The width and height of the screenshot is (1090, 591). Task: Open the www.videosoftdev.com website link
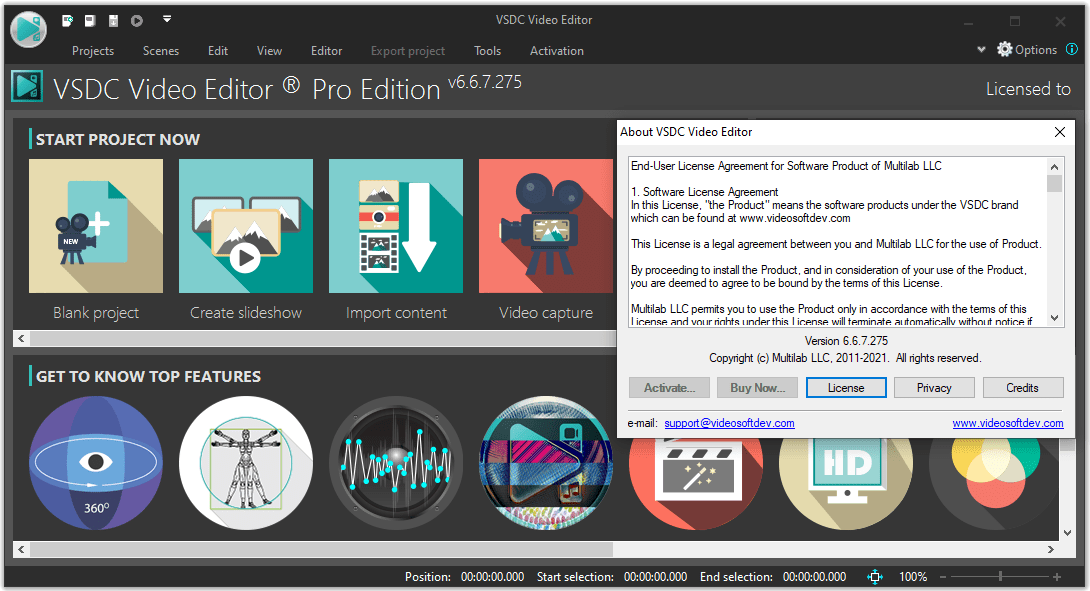tap(1008, 423)
